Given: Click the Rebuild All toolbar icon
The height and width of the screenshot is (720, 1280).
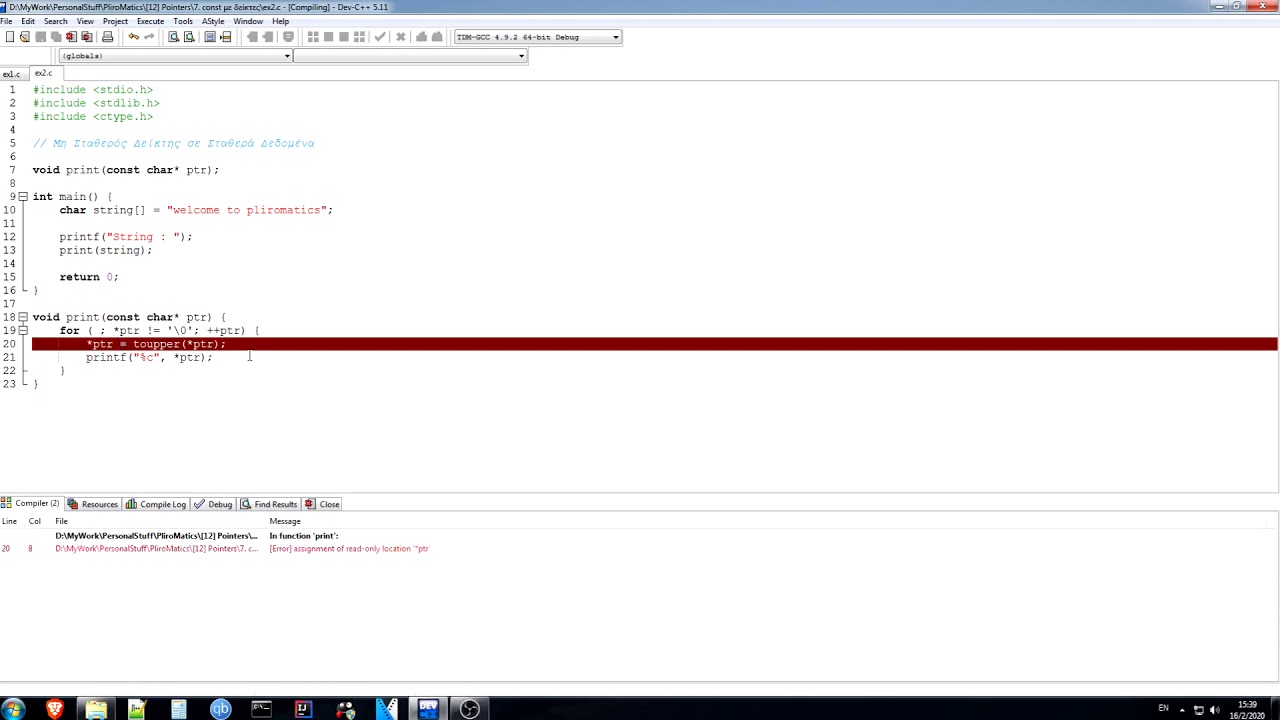Looking at the screenshot, I should tap(360, 37).
